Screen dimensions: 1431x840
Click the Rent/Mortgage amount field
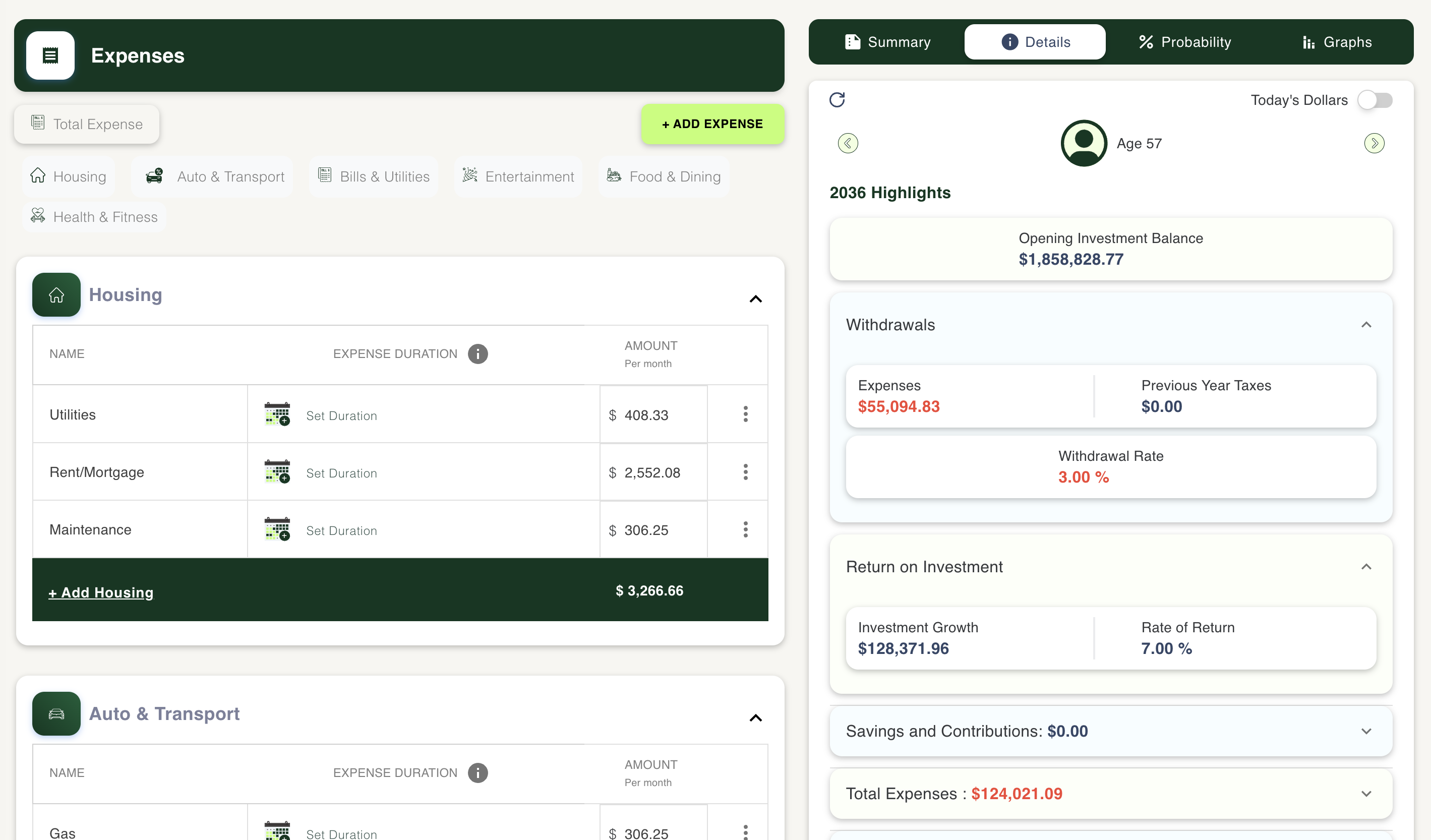point(653,472)
